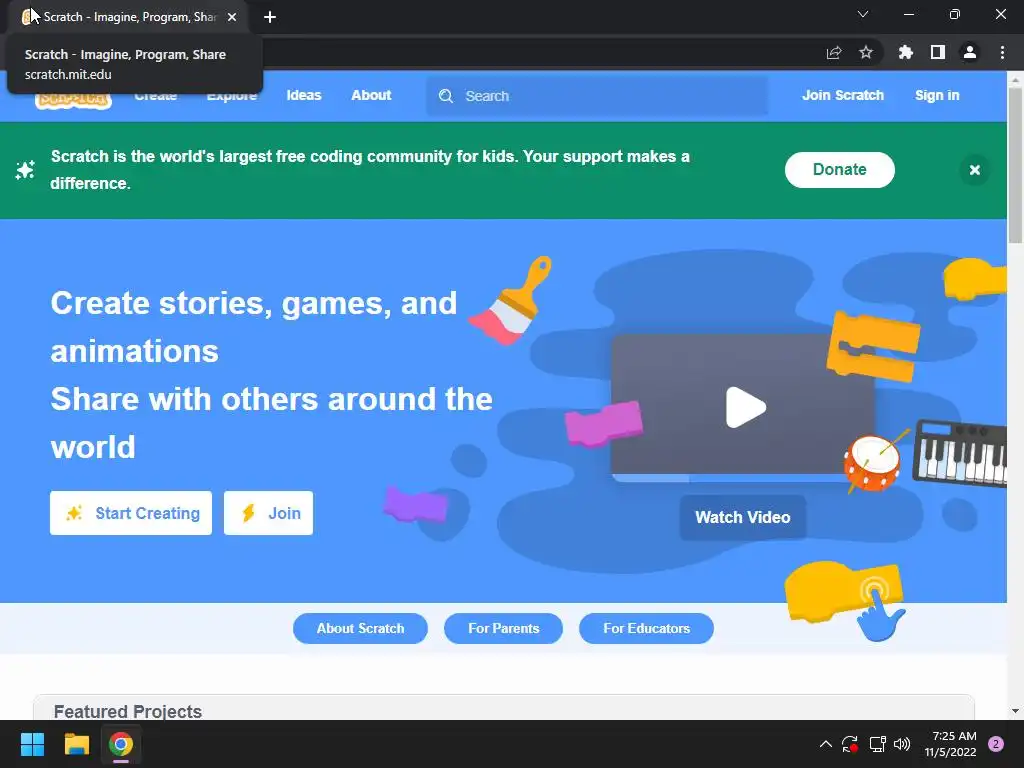
Task: Click the Featured Projects heading
Action: pyautogui.click(x=128, y=711)
